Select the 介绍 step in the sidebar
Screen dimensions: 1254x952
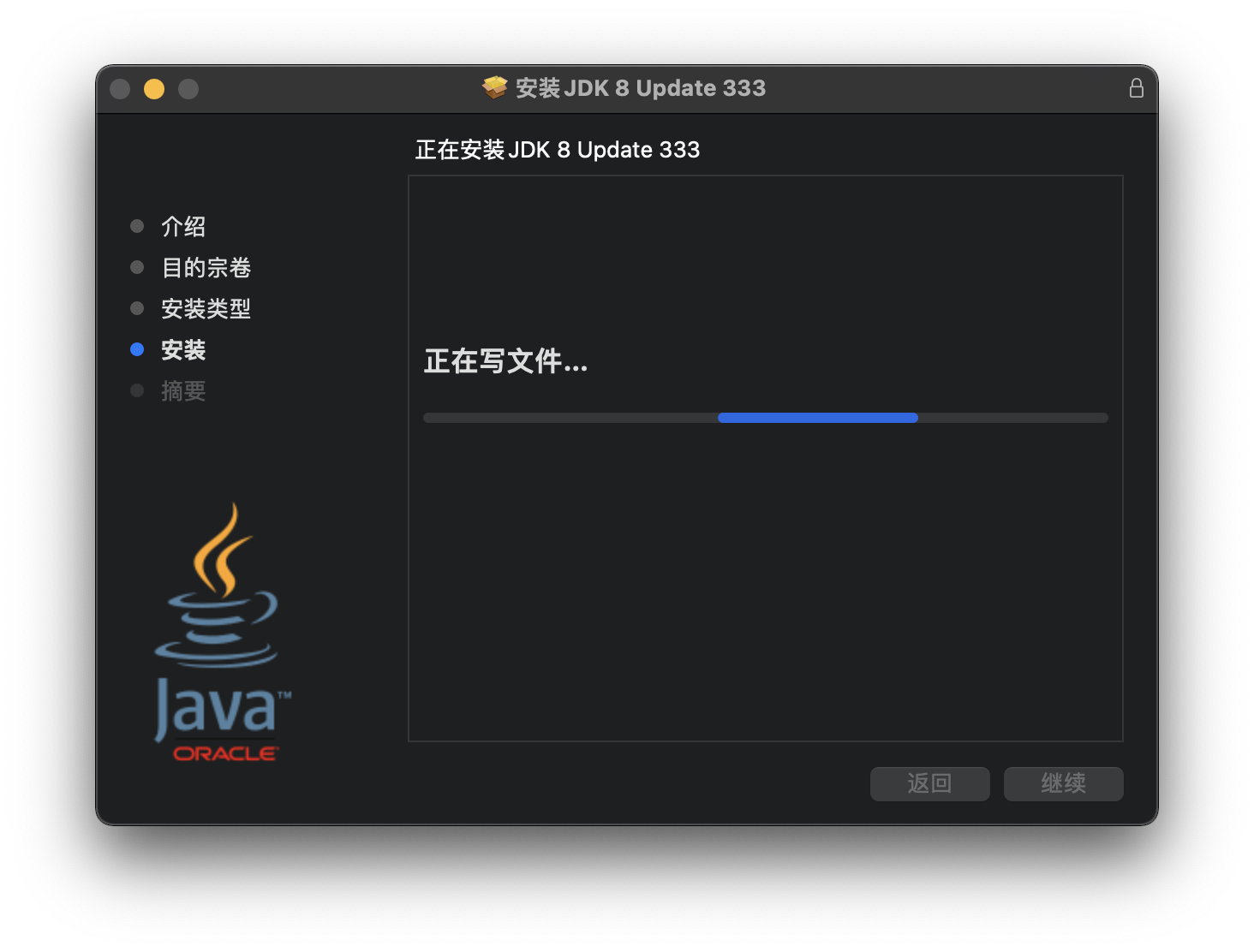[182, 226]
